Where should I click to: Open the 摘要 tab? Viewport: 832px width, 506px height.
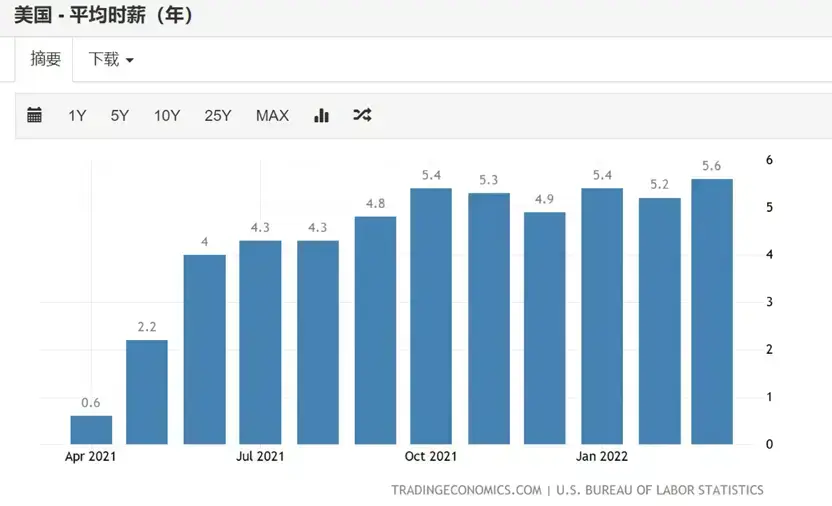click(45, 59)
